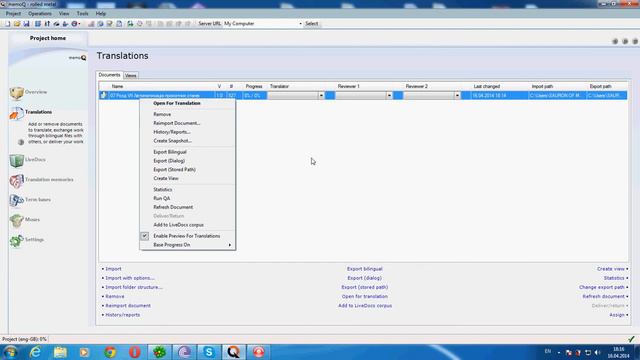Expand the Translator dropdown in the row

point(321,96)
